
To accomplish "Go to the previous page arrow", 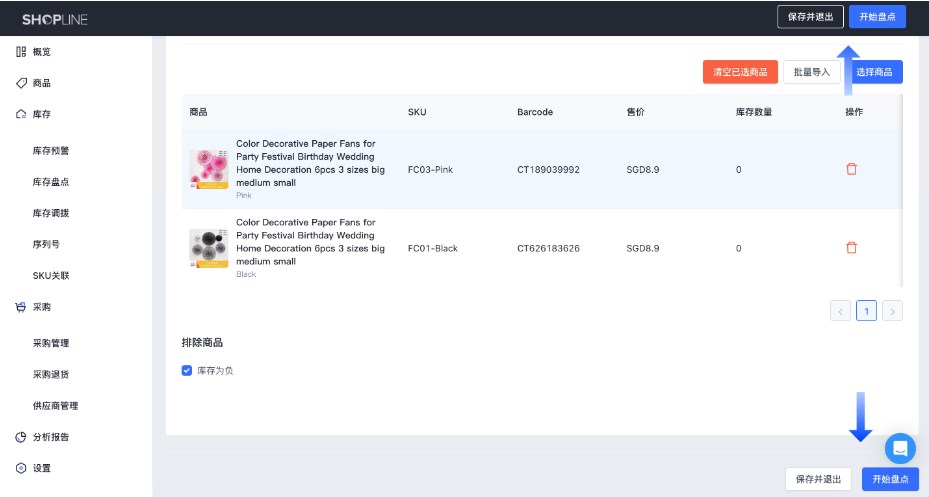I will tap(840, 311).
